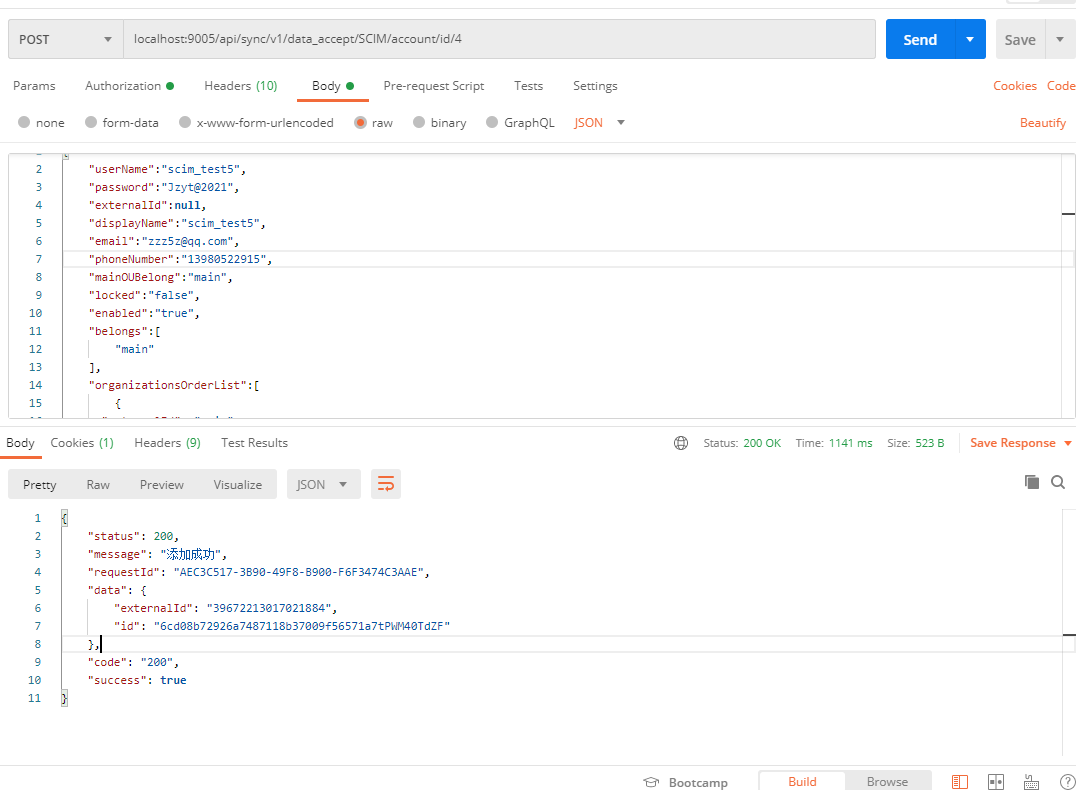
Task: Click the wrap lines icon in response toolbar
Action: point(385,484)
